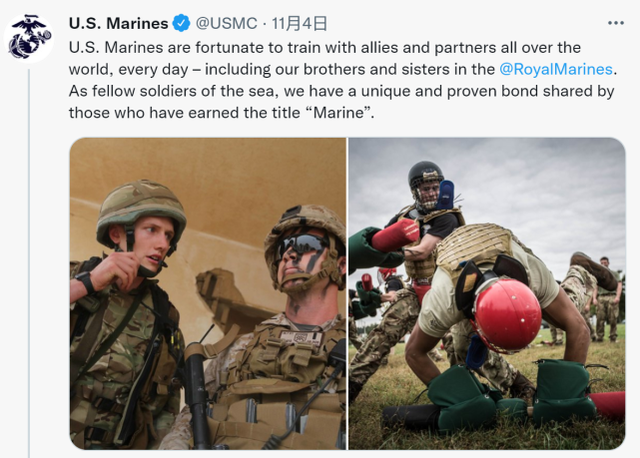Open left photo of two helmeted soldiers
The image size is (640, 458).
pos(208,293)
